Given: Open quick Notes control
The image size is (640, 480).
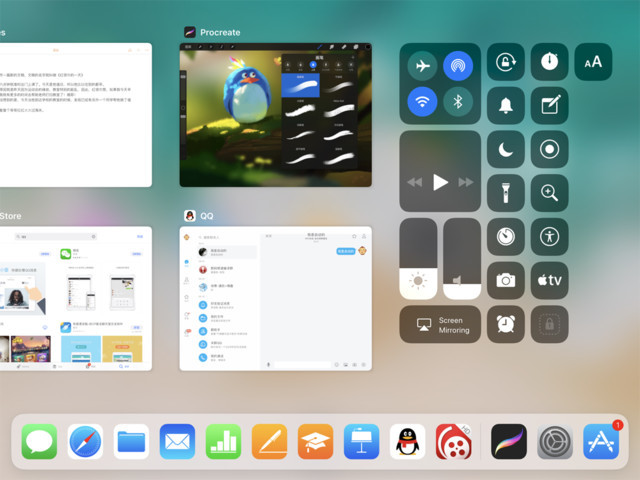Looking at the screenshot, I should point(549,106).
